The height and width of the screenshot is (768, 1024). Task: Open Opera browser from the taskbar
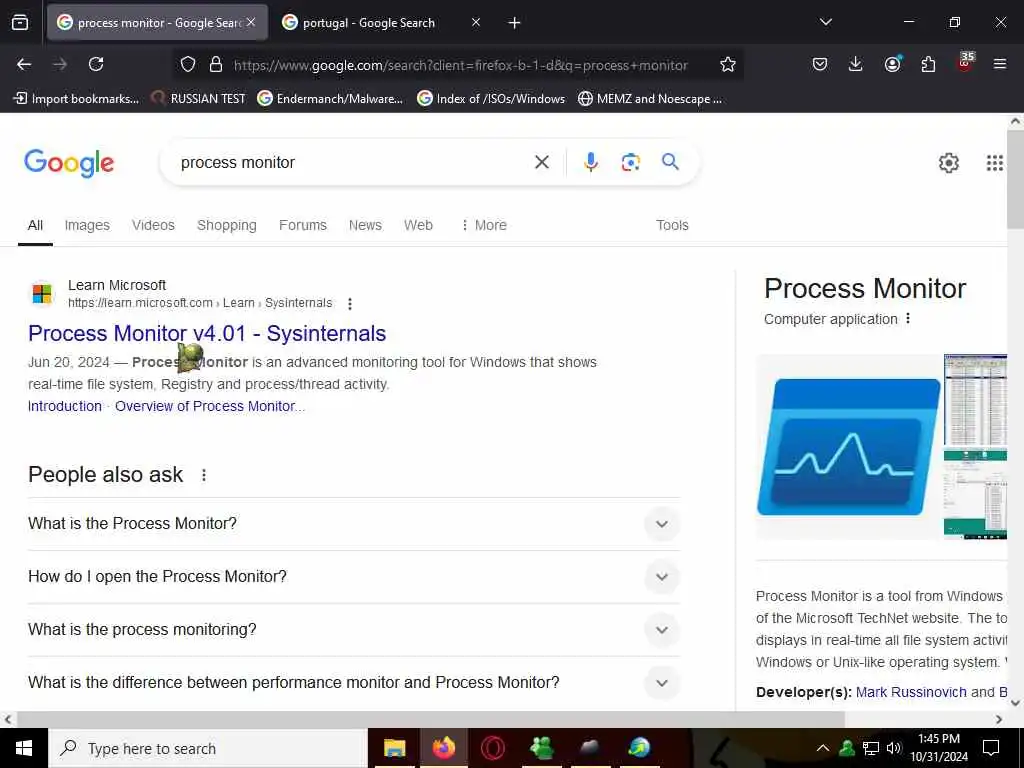click(493, 748)
